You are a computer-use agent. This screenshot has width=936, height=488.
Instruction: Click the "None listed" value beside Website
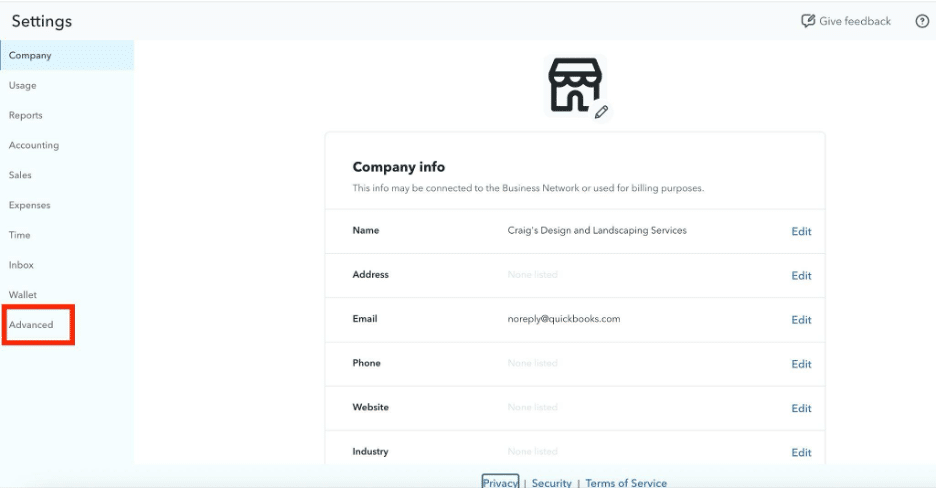[532, 407]
